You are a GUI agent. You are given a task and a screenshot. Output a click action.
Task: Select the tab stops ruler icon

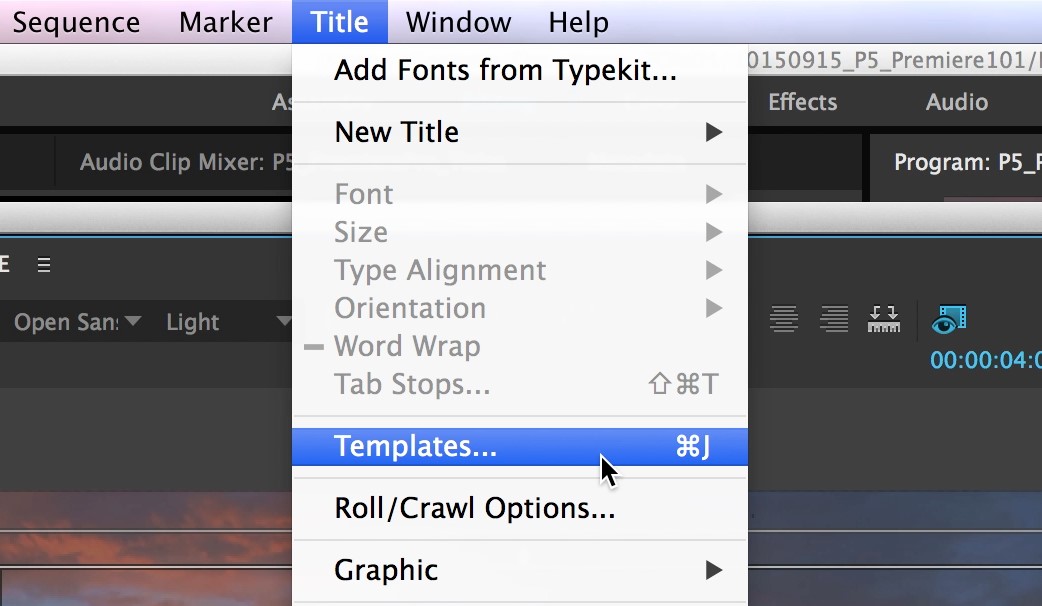884,318
